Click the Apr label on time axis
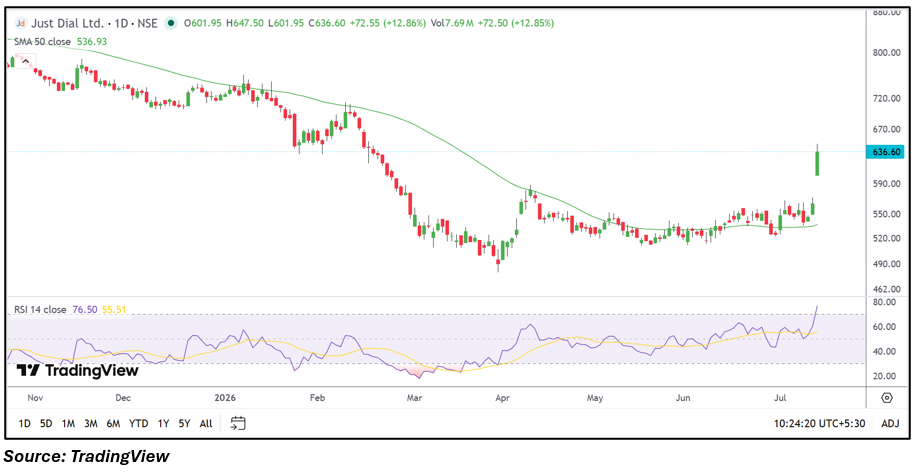Image resolution: width=915 pixels, height=473 pixels. [501, 398]
